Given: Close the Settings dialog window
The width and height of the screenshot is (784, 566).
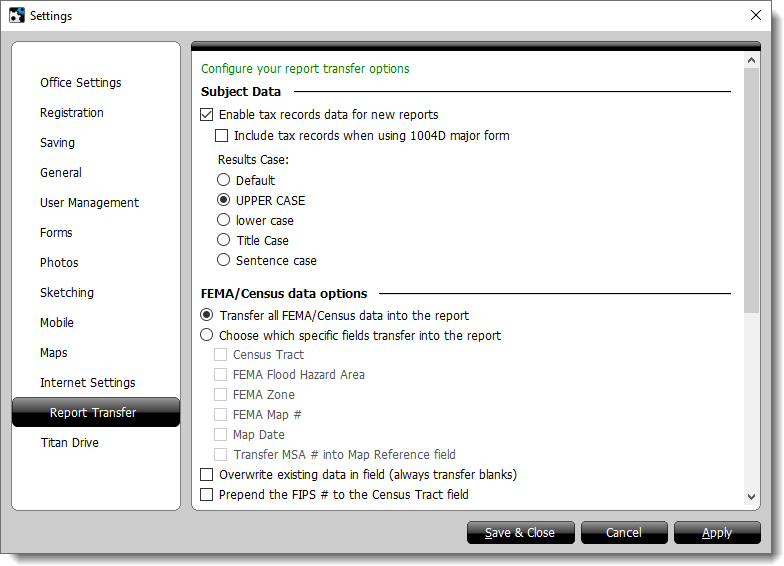Looking at the screenshot, I should coord(756,16).
